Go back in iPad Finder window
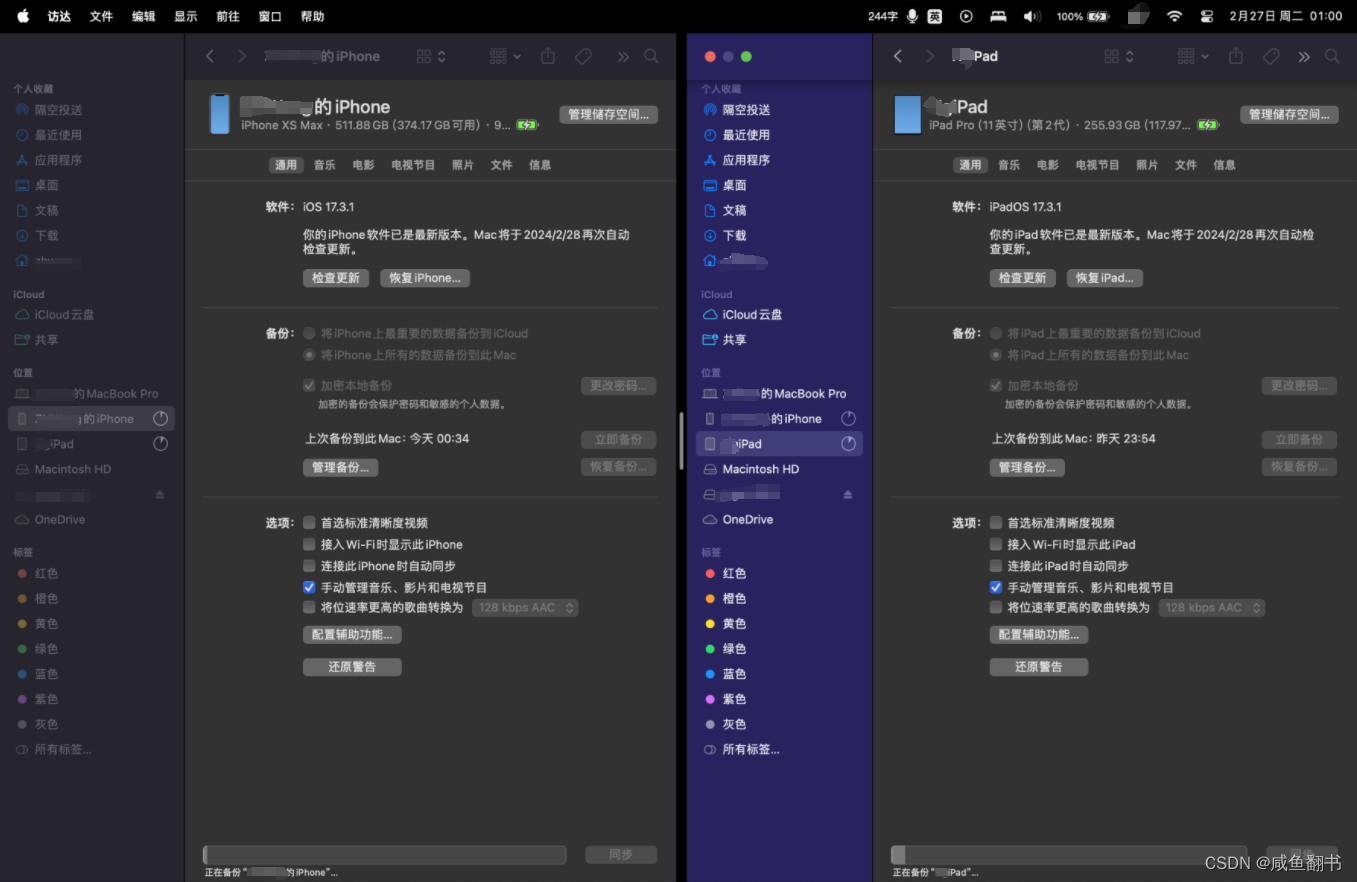The height and width of the screenshot is (882, 1357). 898,57
